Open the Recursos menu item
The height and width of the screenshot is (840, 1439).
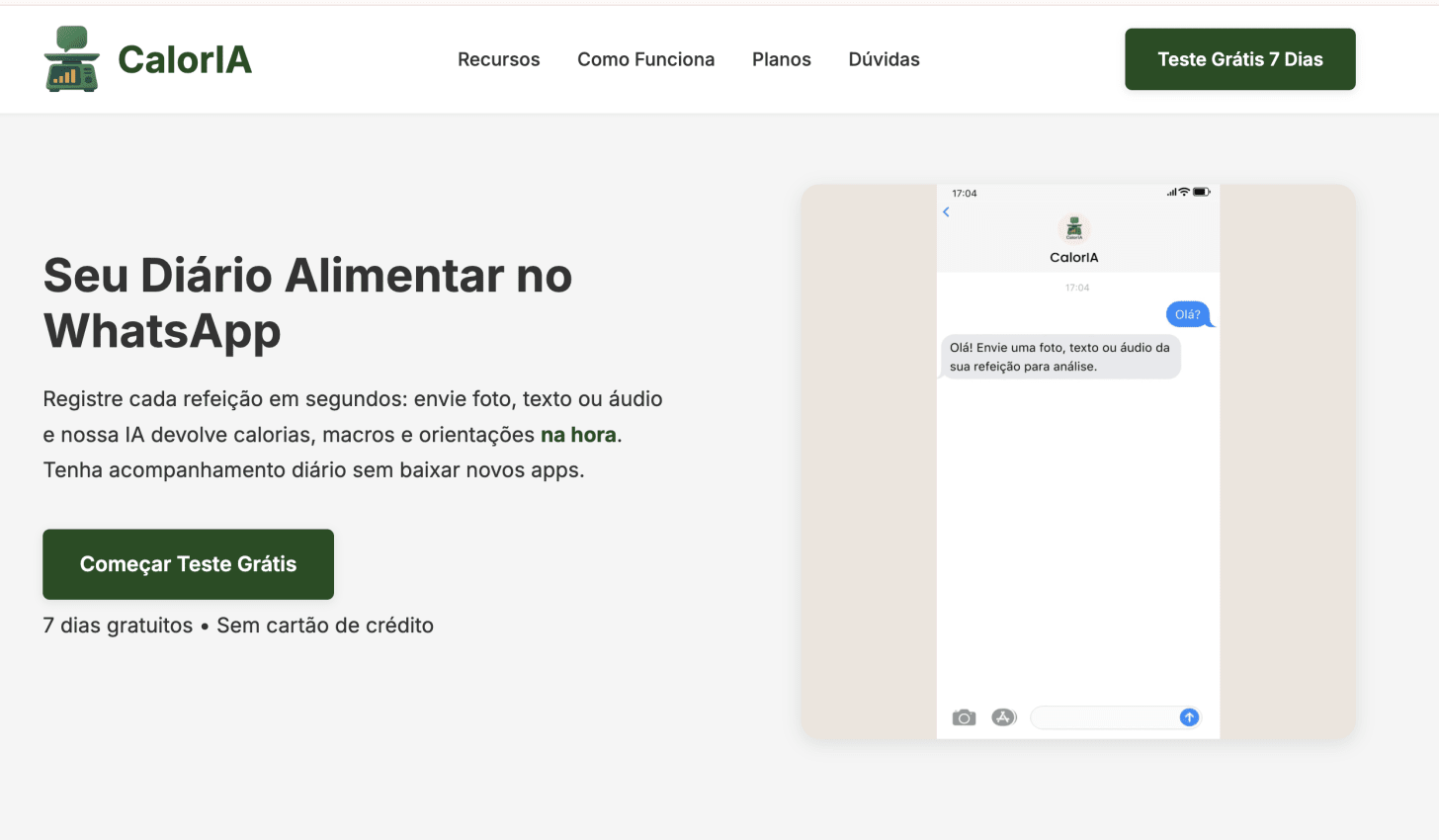point(498,59)
